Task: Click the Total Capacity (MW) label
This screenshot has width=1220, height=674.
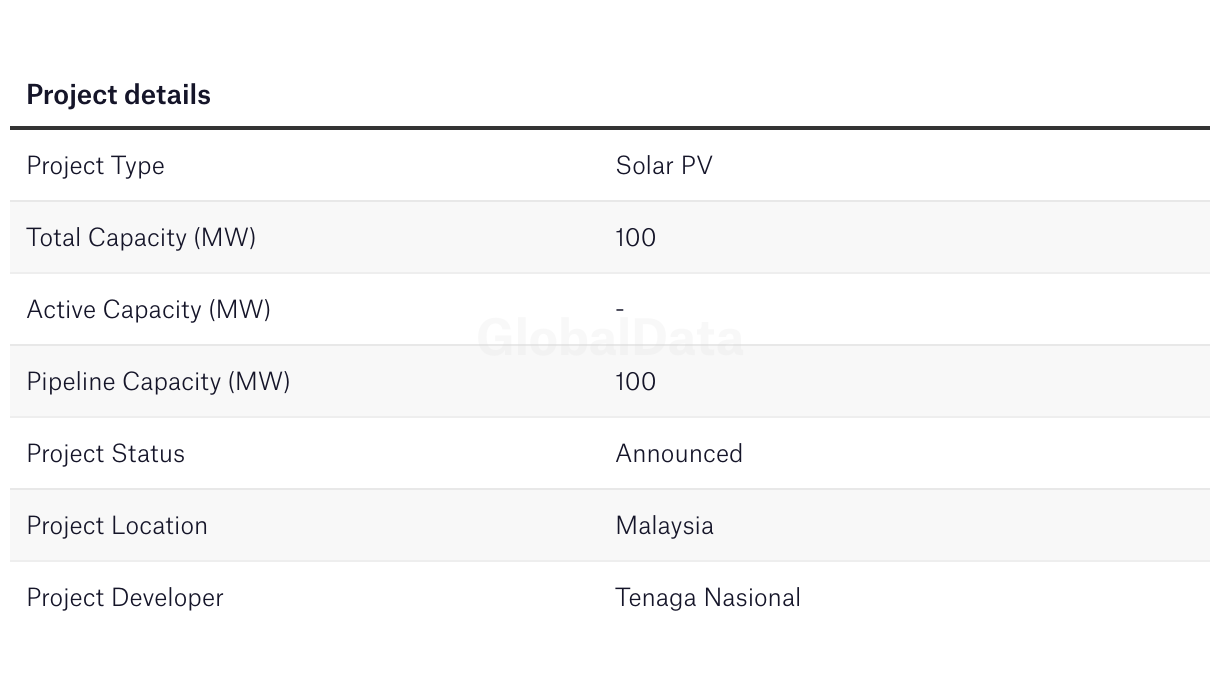Action: 141,238
